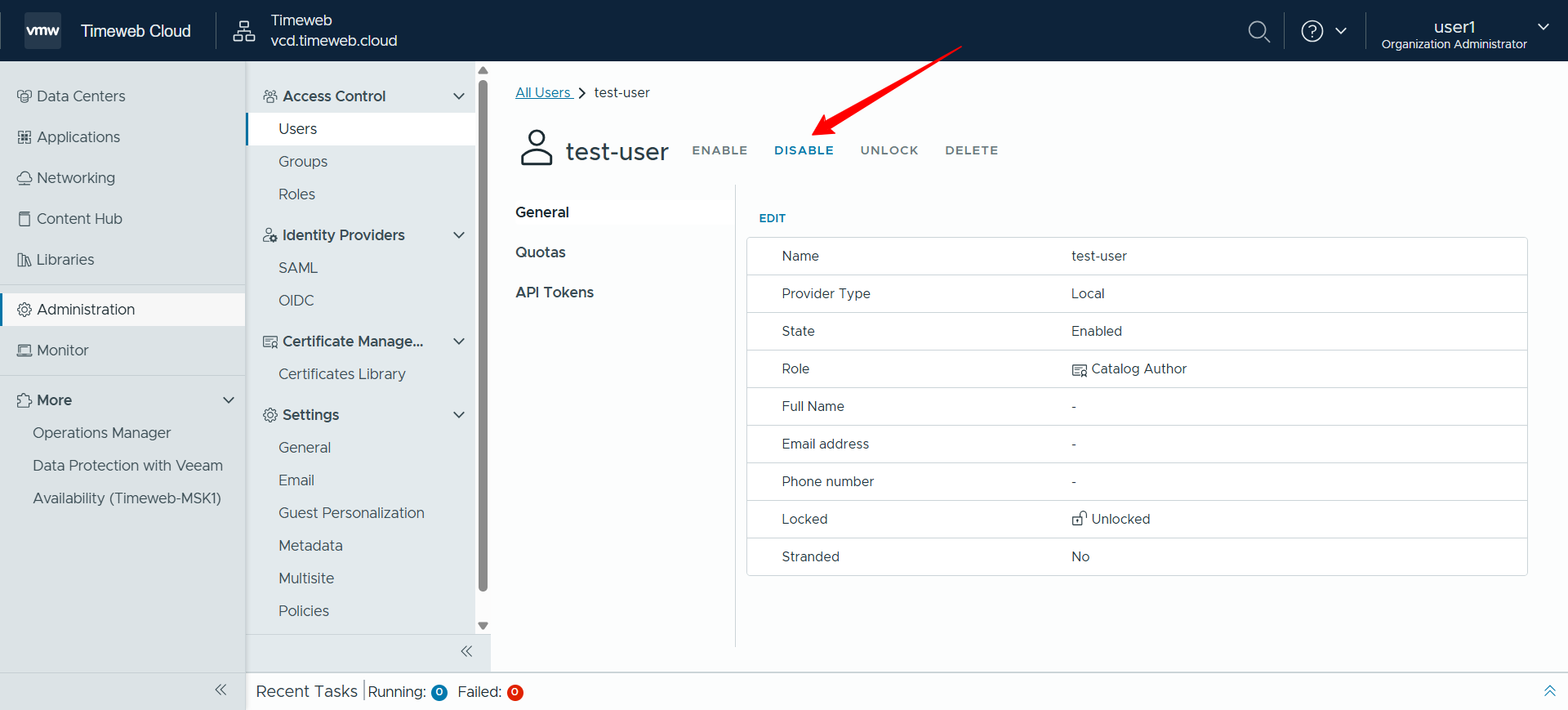Click the Identity Providers icon
The height and width of the screenshot is (710, 1568).
pyautogui.click(x=270, y=235)
